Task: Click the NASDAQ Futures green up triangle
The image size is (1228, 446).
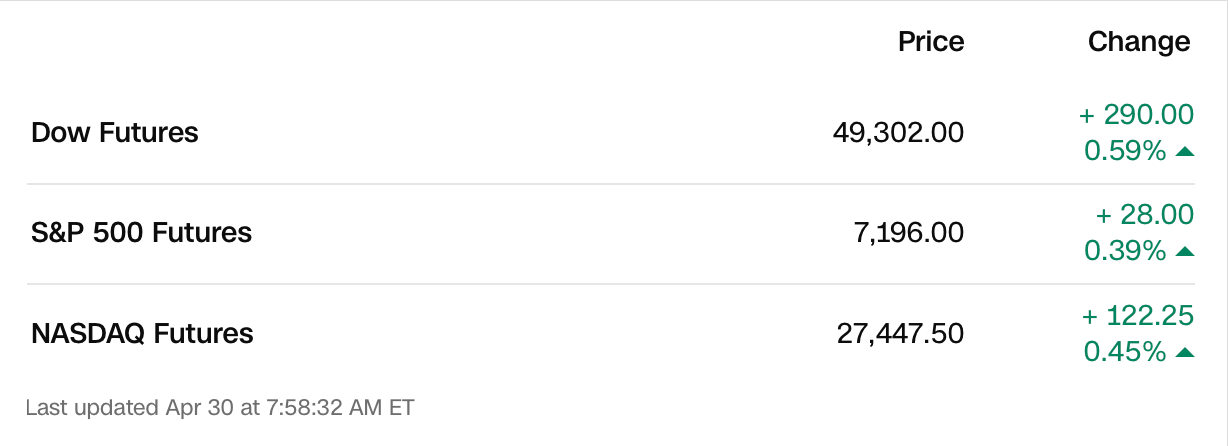Action: 1185,352
